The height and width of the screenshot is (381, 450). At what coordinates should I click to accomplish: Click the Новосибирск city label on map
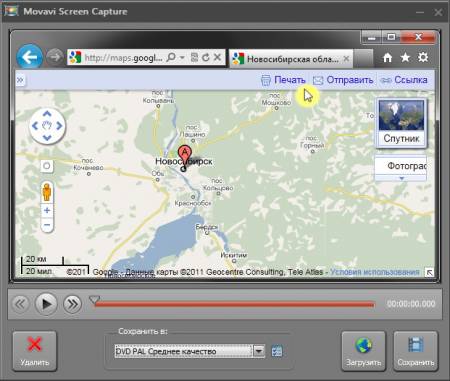click(x=184, y=161)
